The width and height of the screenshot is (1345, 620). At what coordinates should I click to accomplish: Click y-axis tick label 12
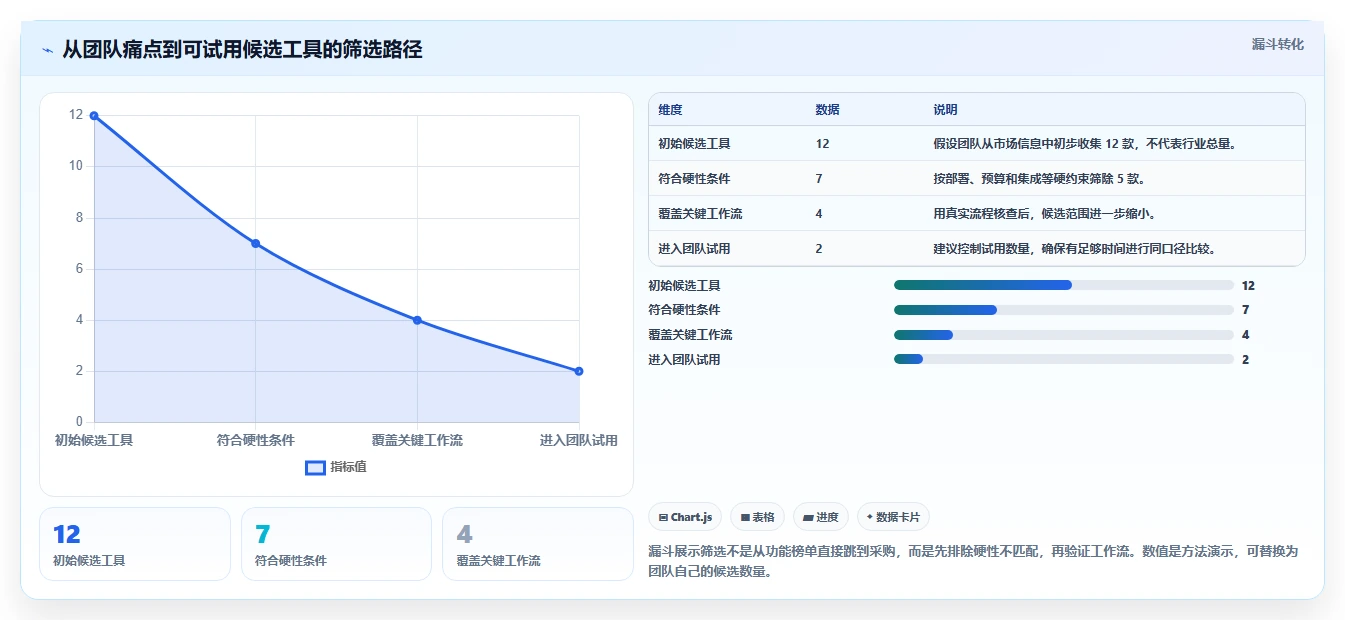[x=76, y=115]
